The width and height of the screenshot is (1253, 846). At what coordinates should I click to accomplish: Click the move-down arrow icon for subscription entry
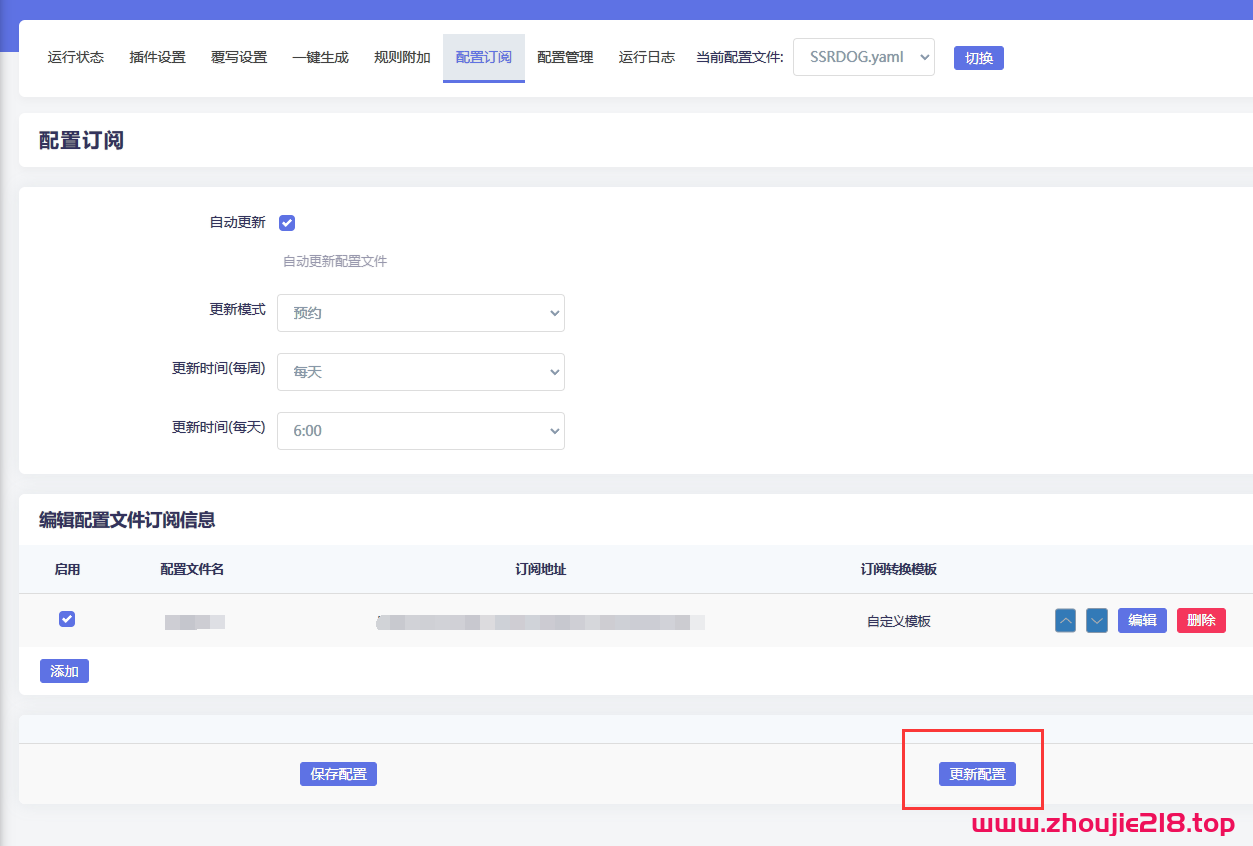1096,620
